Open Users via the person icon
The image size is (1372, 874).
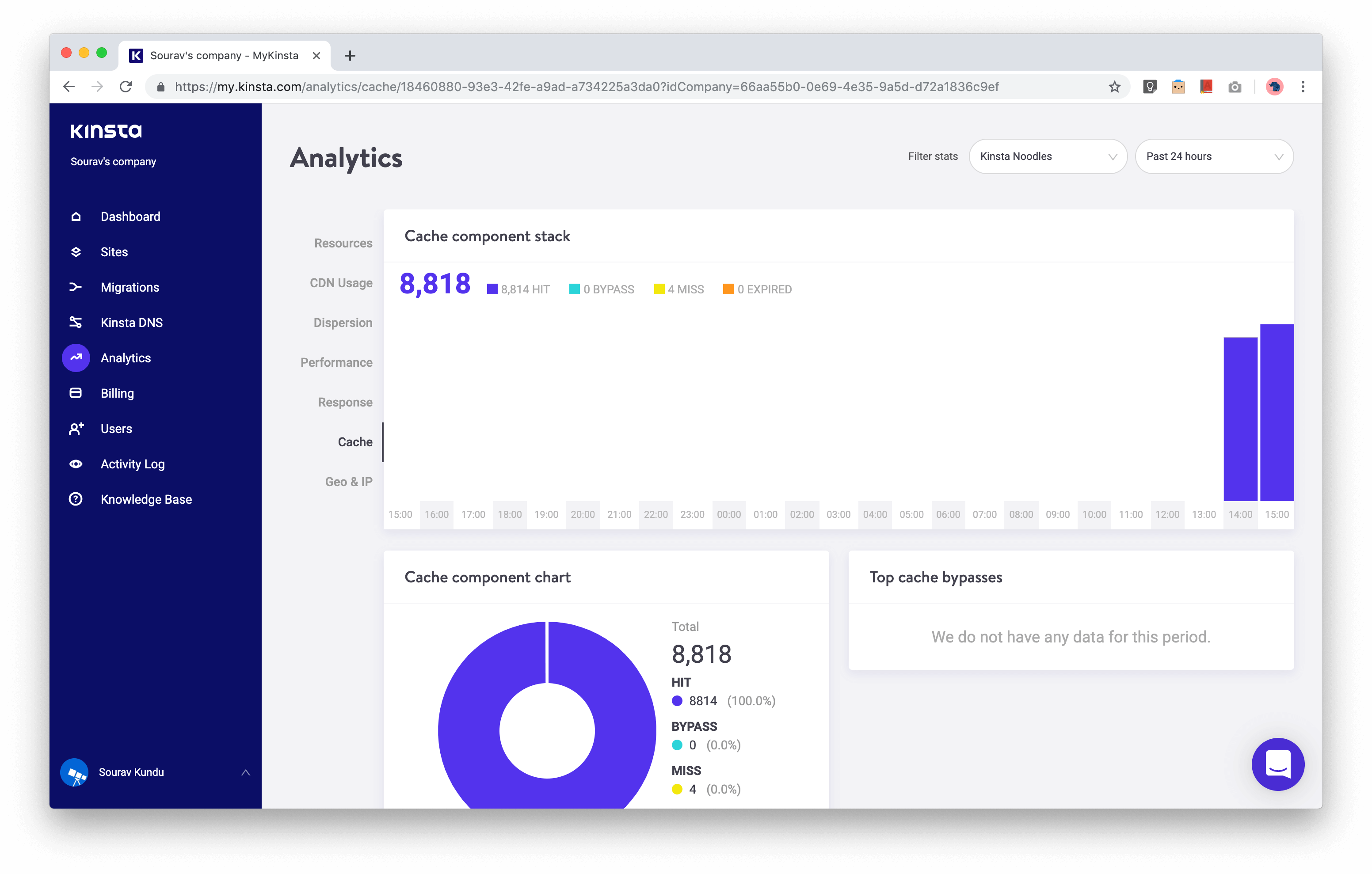click(76, 428)
